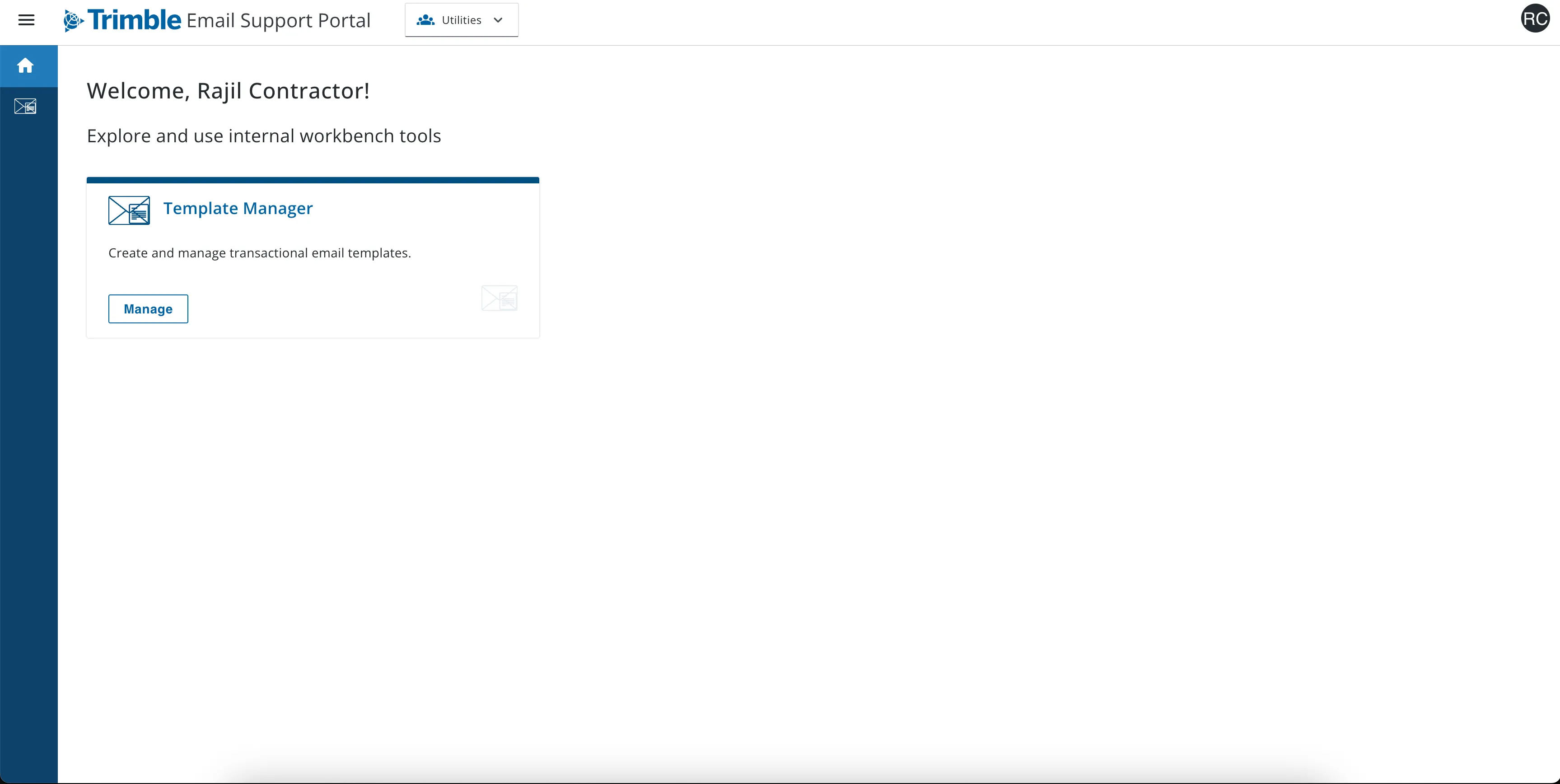Open the hamburger navigation menu

pyautogui.click(x=26, y=20)
